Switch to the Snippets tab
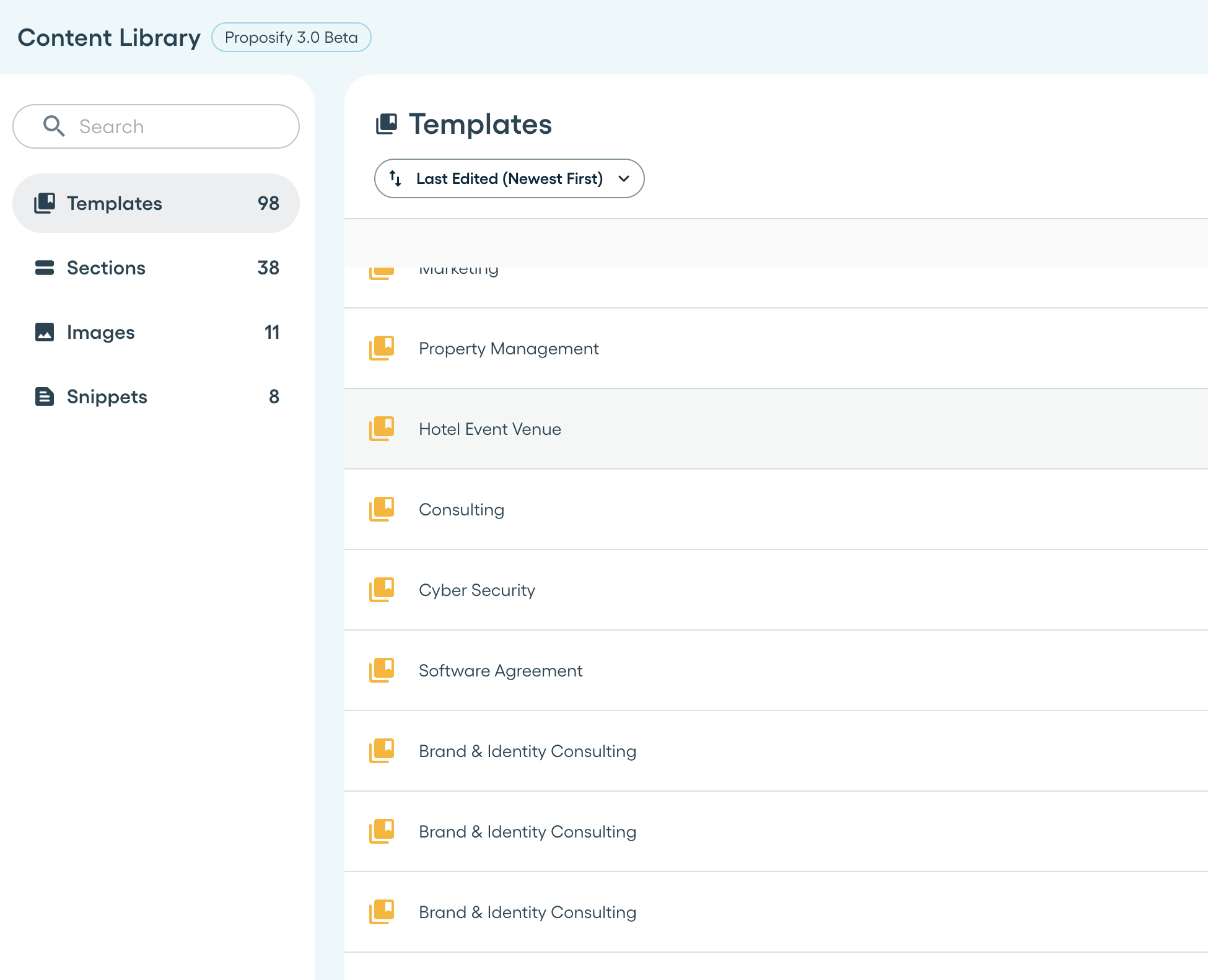Viewport: 1208px width, 980px height. tap(156, 396)
